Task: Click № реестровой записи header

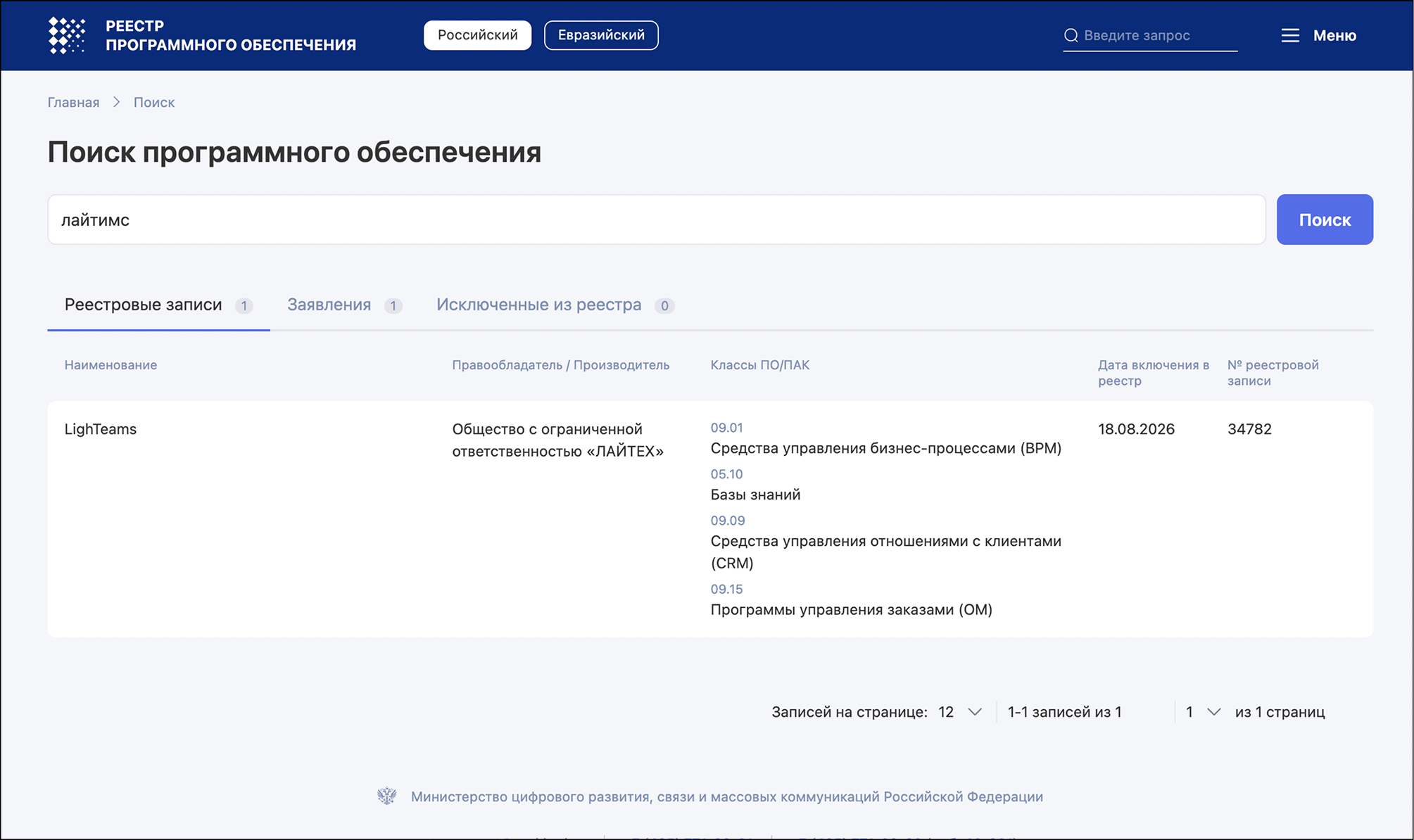Action: pyautogui.click(x=1273, y=373)
